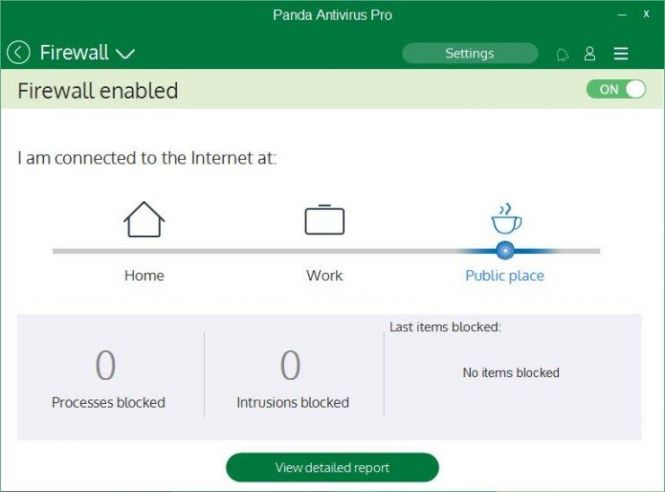Click the Firewall title to switch sections
The height and width of the screenshot is (492, 665).
click(74, 53)
